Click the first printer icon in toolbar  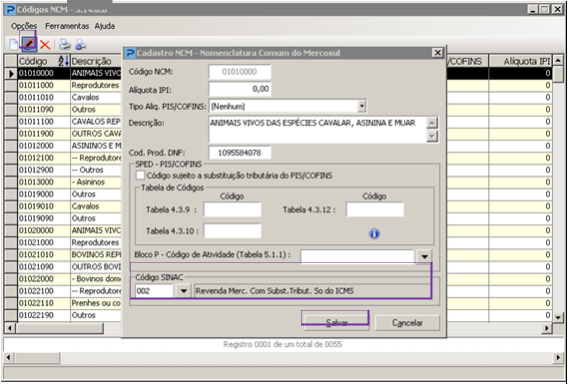65,45
